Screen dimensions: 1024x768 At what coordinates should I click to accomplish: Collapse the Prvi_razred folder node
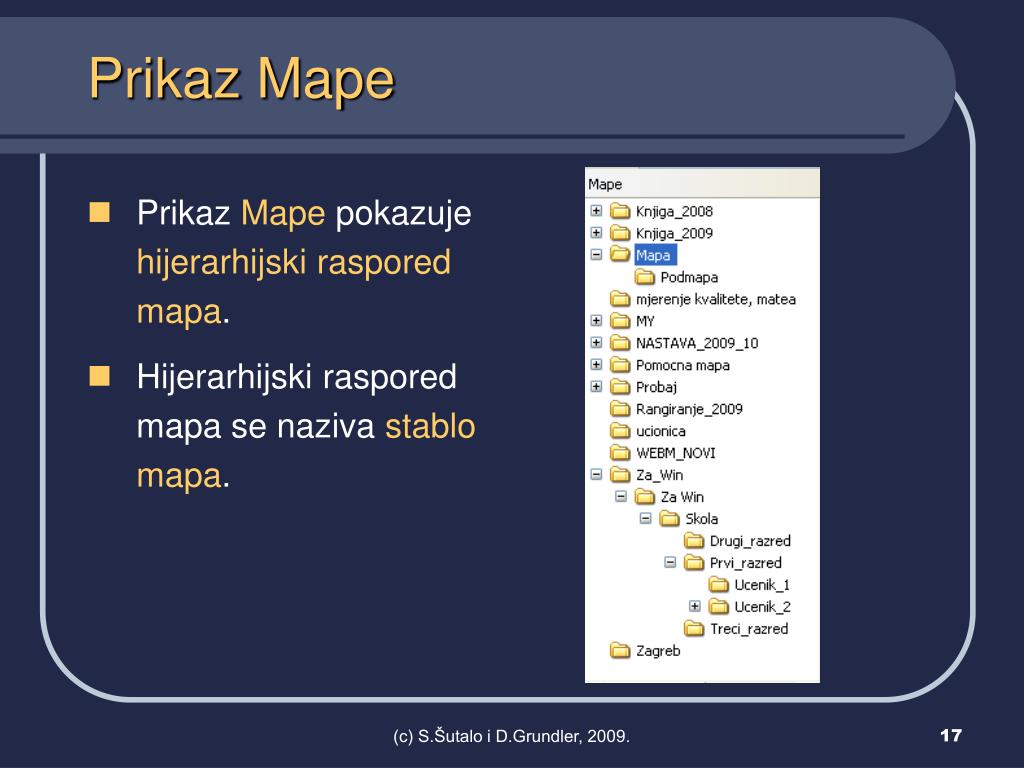point(670,562)
